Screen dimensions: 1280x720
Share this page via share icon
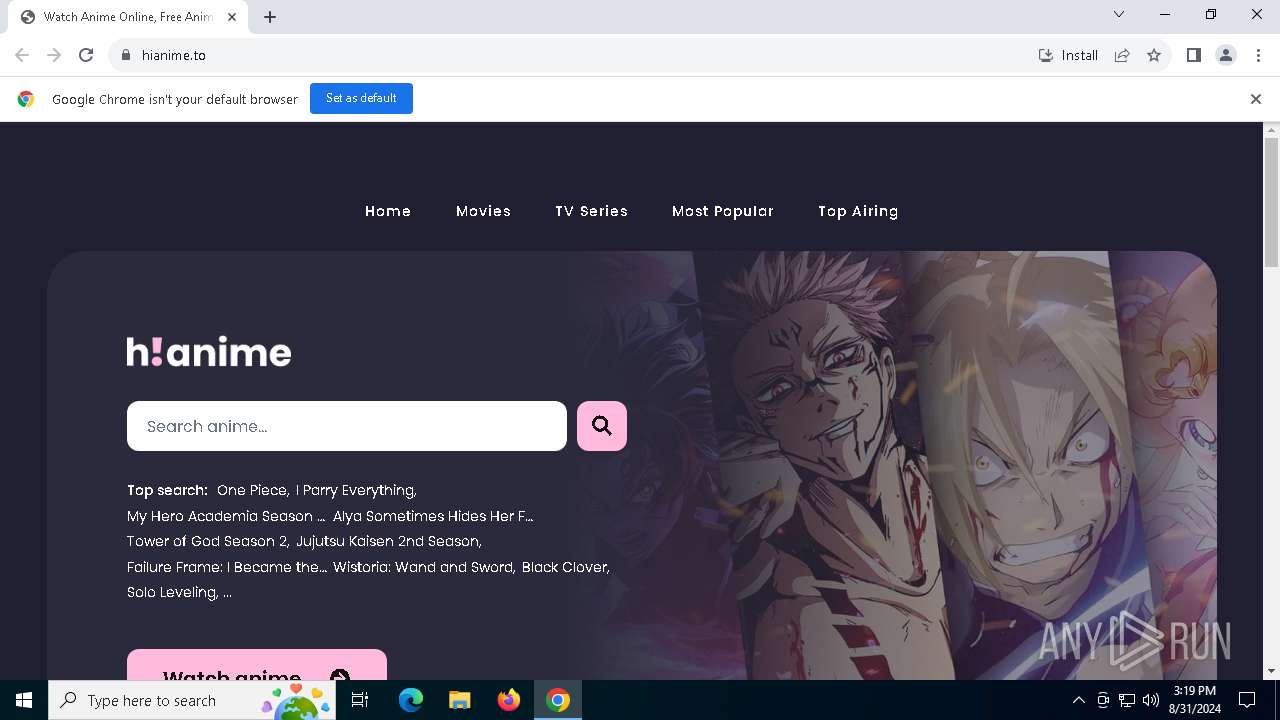(x=1122, y=55)
